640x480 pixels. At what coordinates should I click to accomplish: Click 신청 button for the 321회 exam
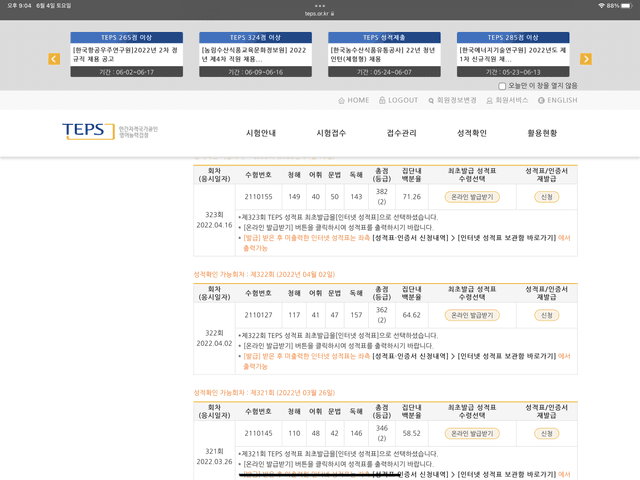(x=547, y=434)
